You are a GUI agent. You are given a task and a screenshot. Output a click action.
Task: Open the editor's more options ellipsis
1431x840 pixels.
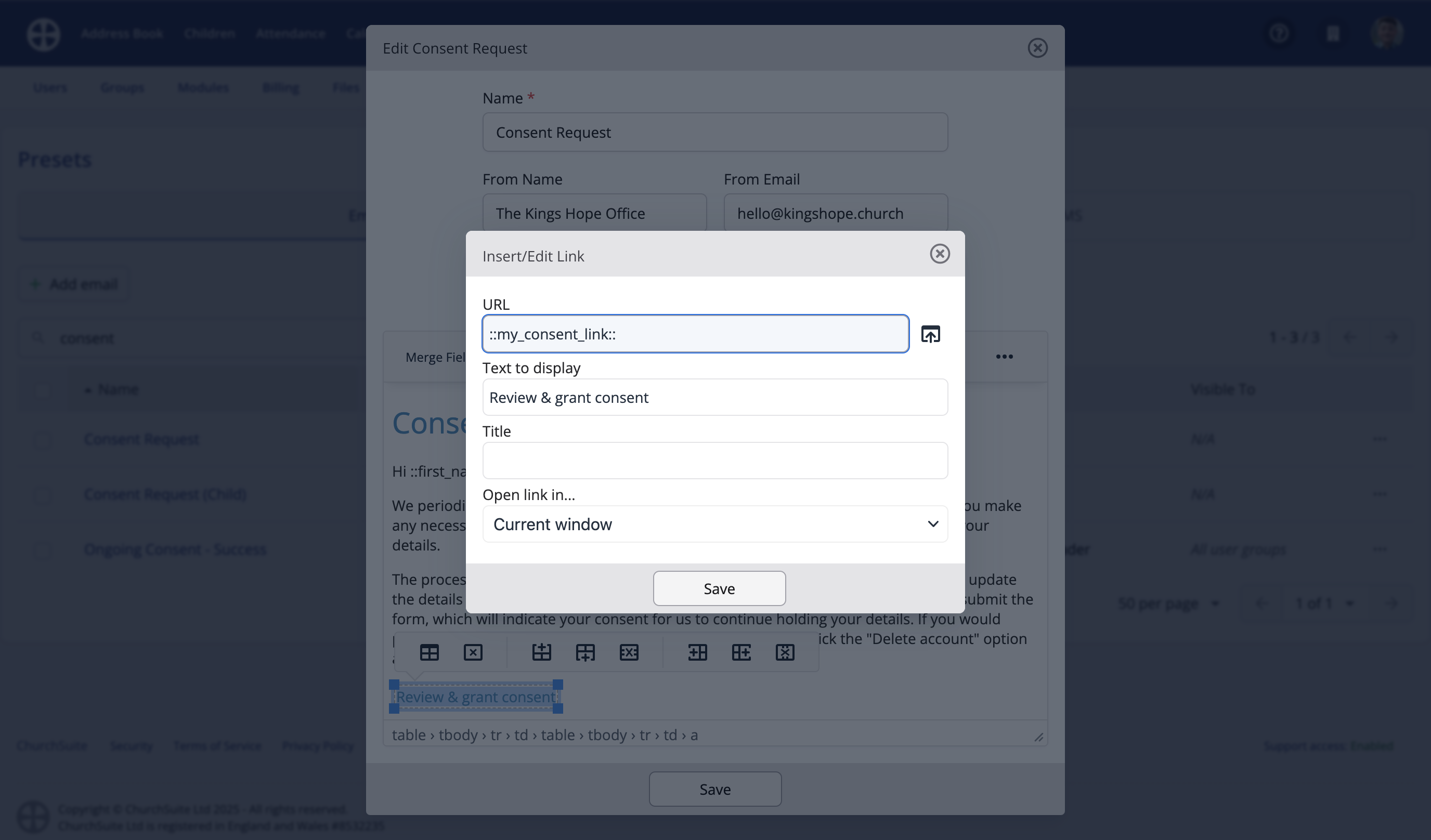pyautogui.click(x=1004, y=357)
